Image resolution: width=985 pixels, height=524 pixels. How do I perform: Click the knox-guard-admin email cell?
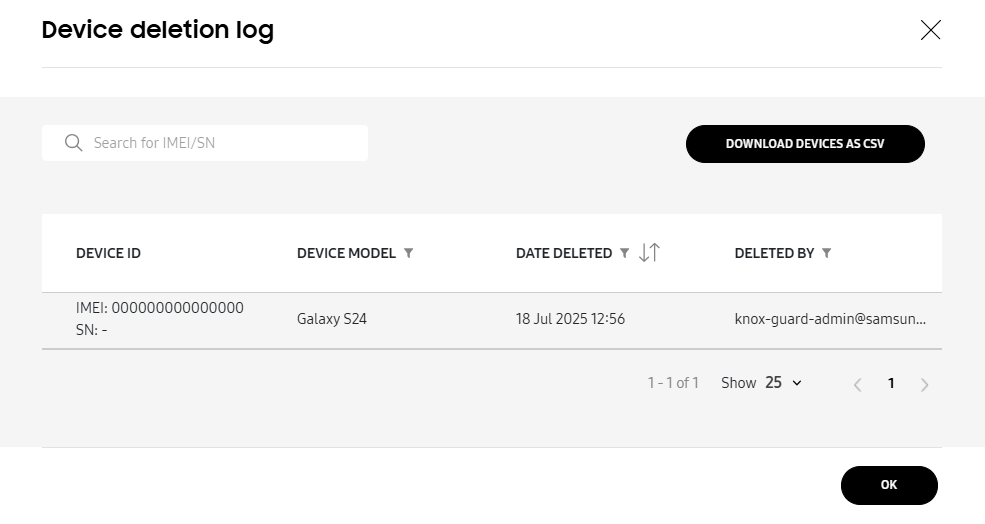(x=830, y=320)
